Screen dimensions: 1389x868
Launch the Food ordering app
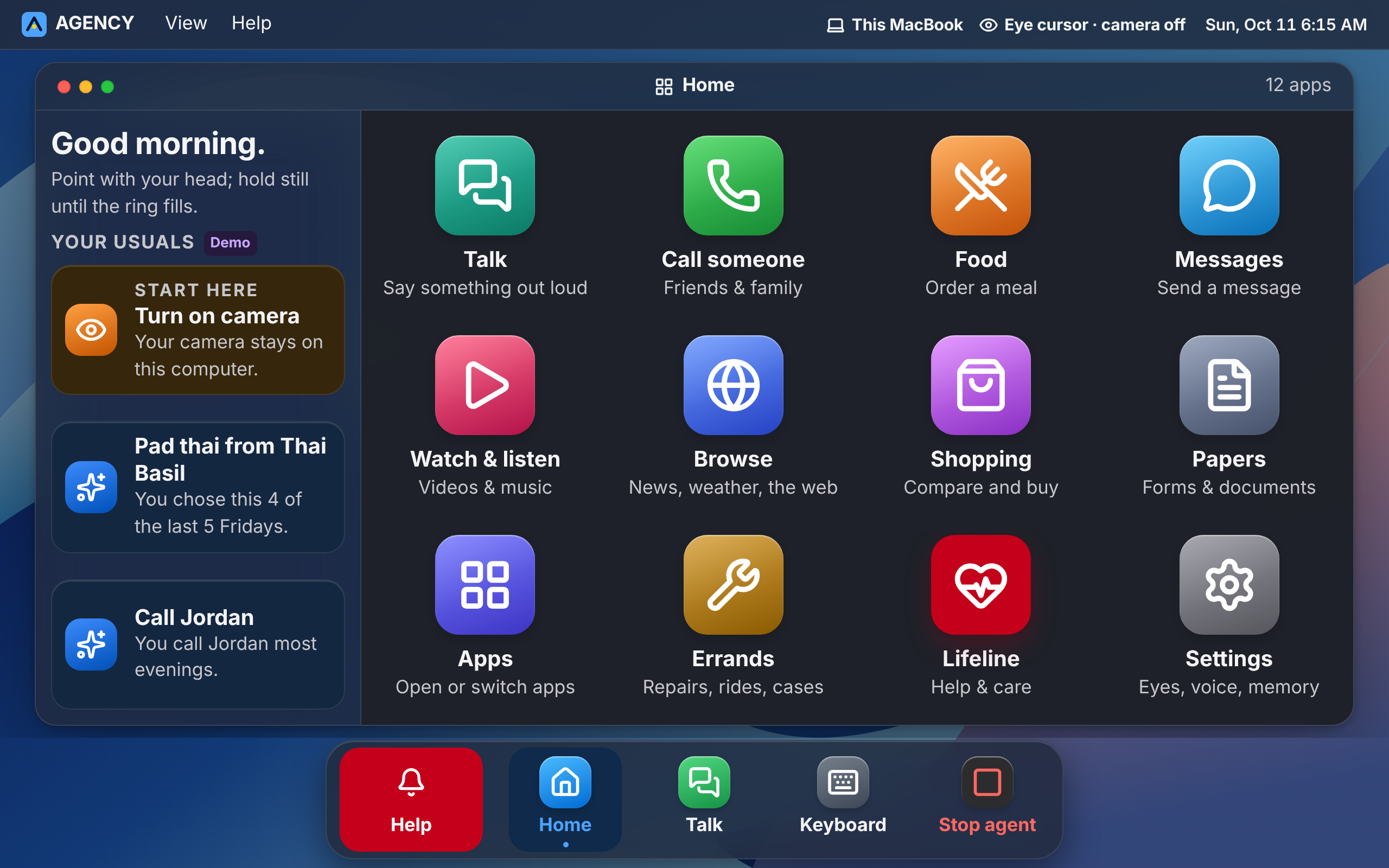pyautogui.click(x=981, y=186)
